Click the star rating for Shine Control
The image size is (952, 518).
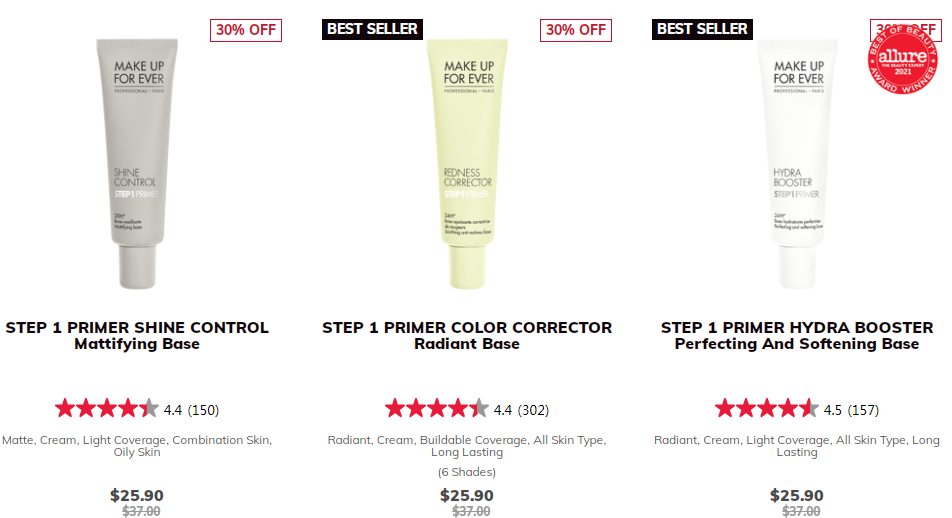tap(107, 408)
